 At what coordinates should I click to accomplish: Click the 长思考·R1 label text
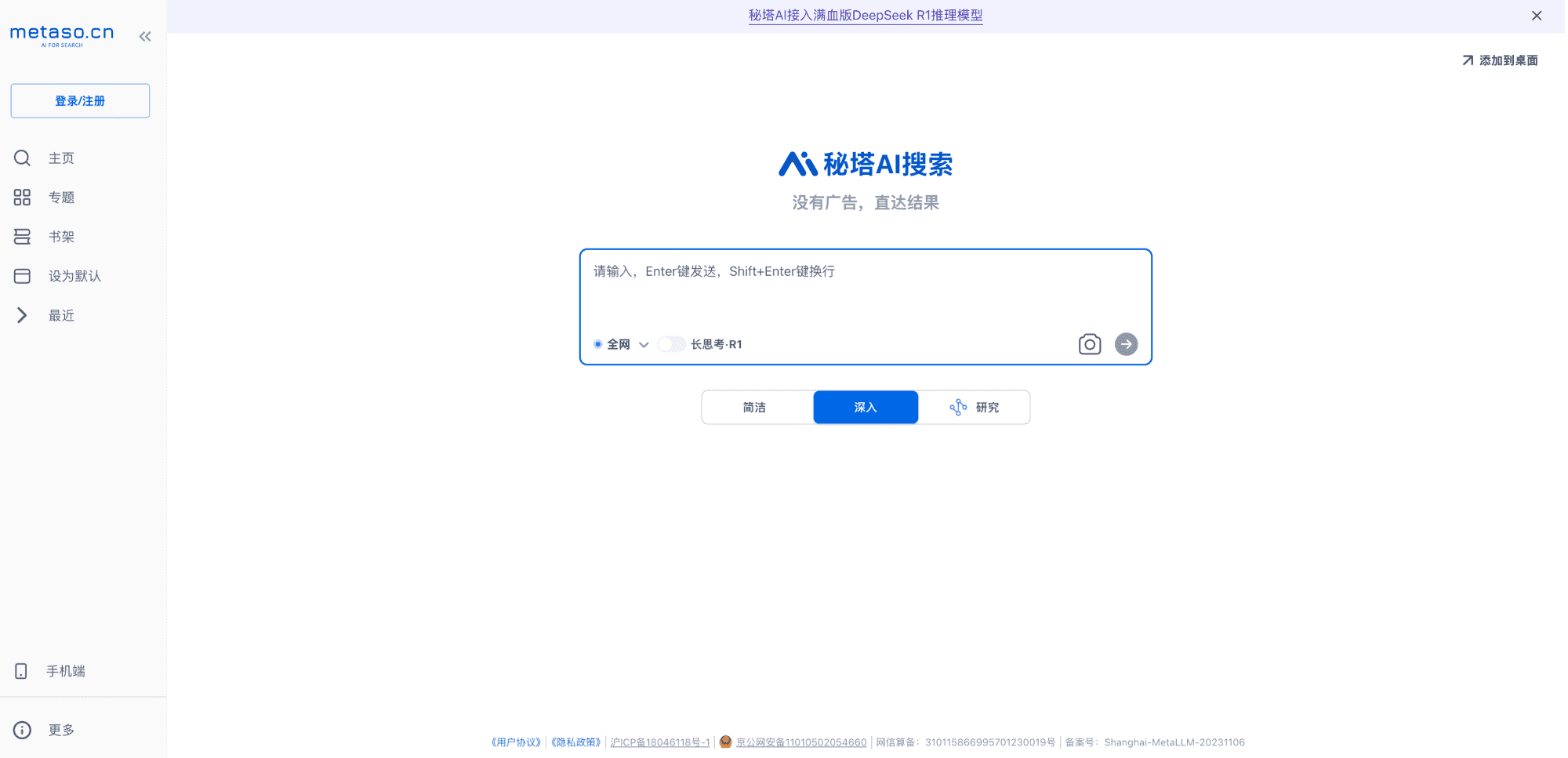[716, 344]
